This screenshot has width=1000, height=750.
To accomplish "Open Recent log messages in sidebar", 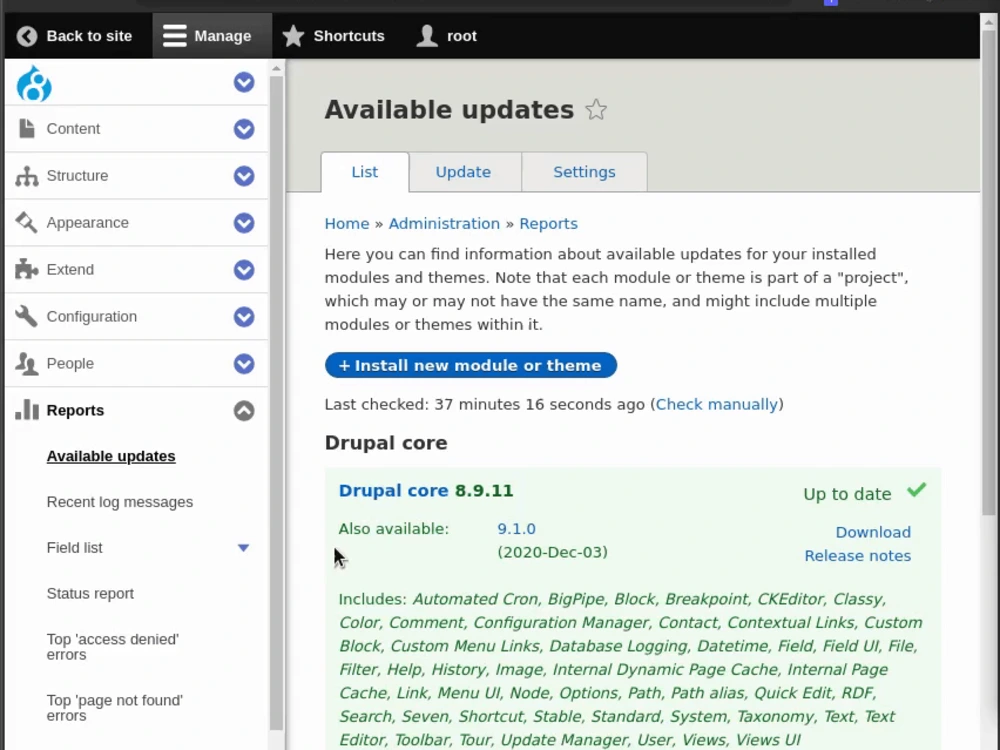I will [120, 503].
